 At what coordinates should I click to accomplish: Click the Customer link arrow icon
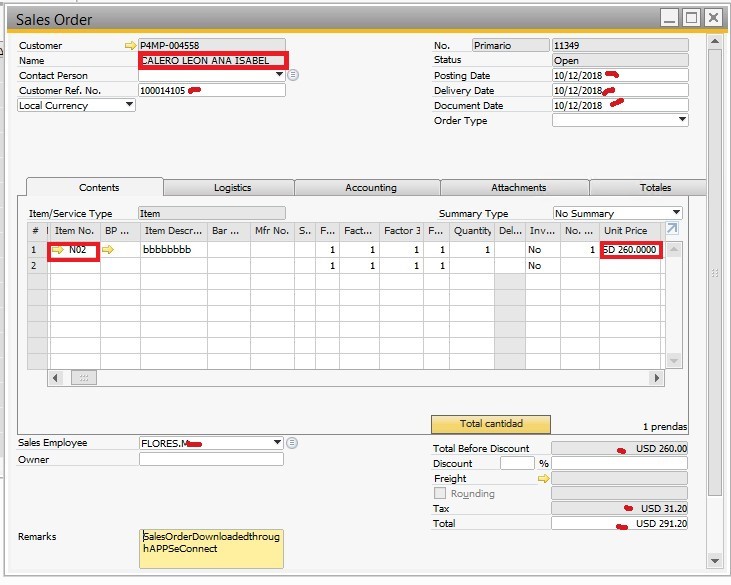point(129,46)
